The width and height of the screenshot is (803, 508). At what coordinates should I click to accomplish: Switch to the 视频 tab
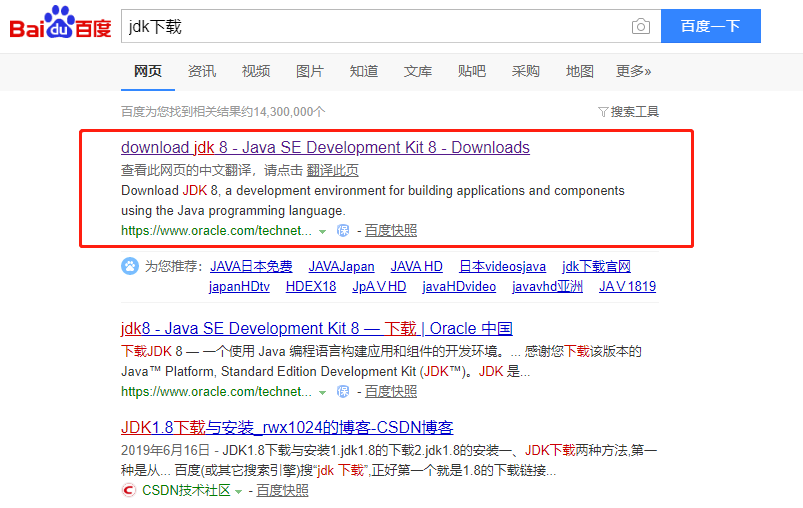(256, 71)
